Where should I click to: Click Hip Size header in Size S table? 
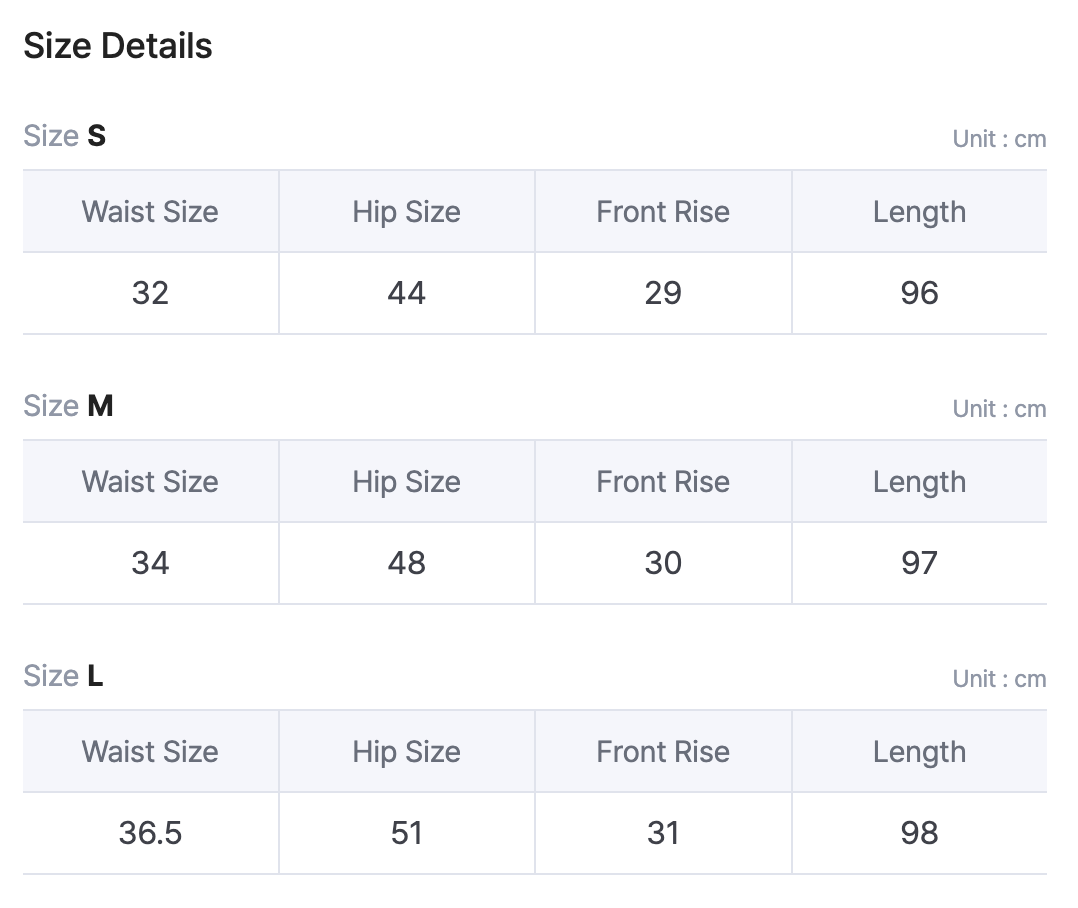click(406, 212)
